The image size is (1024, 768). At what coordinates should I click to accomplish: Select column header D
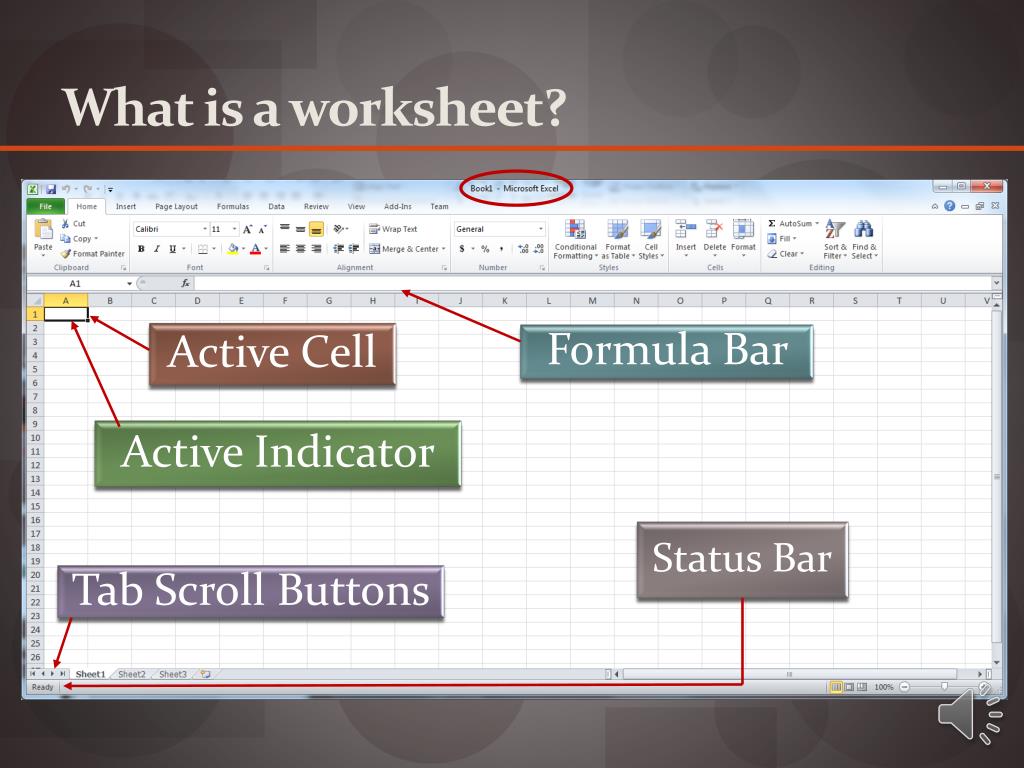[x=197, y=301]
